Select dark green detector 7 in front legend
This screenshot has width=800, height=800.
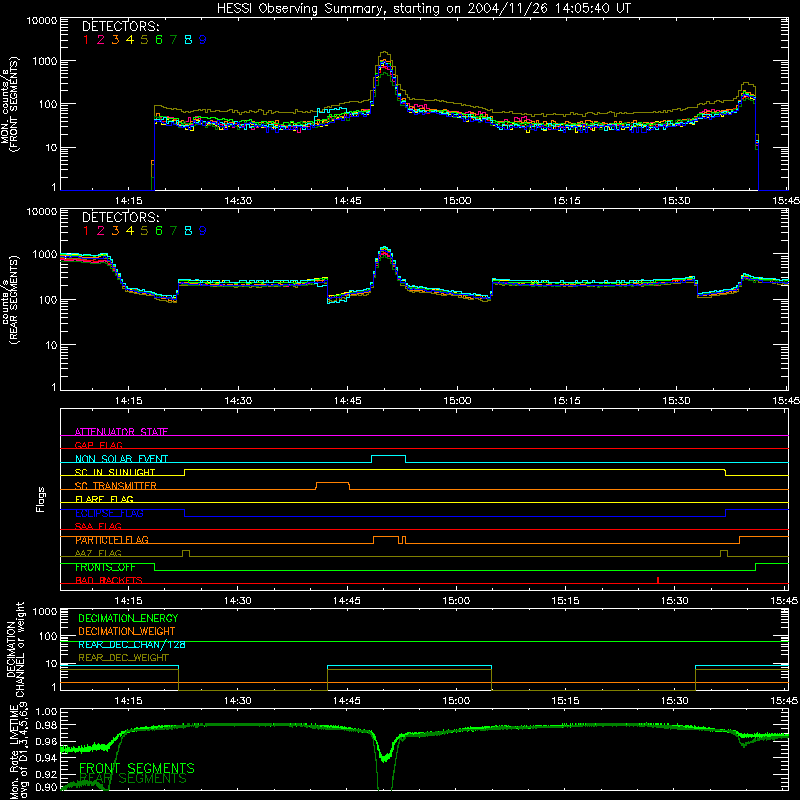173,40
